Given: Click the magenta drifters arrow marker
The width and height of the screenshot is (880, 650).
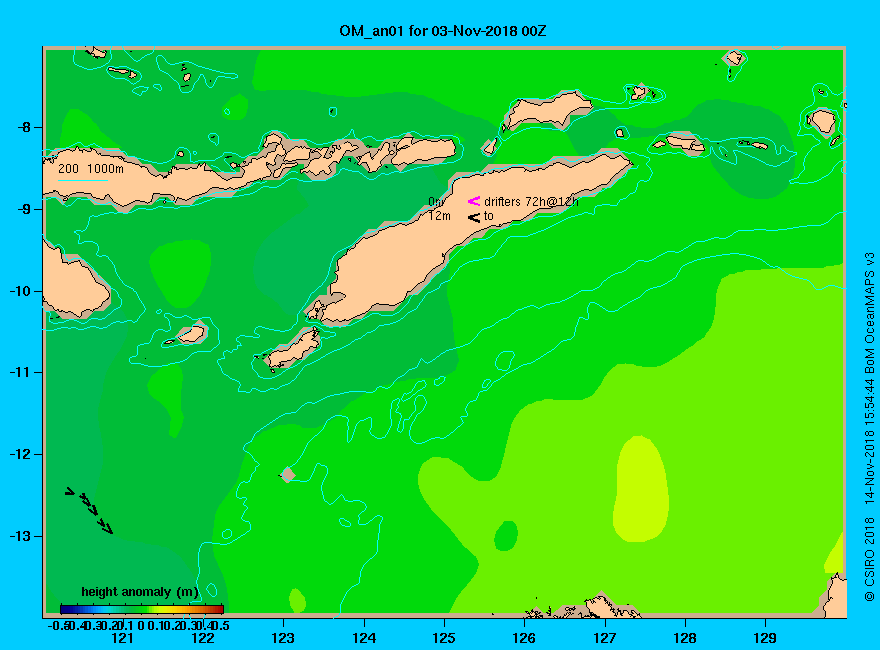Looking at the screenshot, I should (474, 201).
